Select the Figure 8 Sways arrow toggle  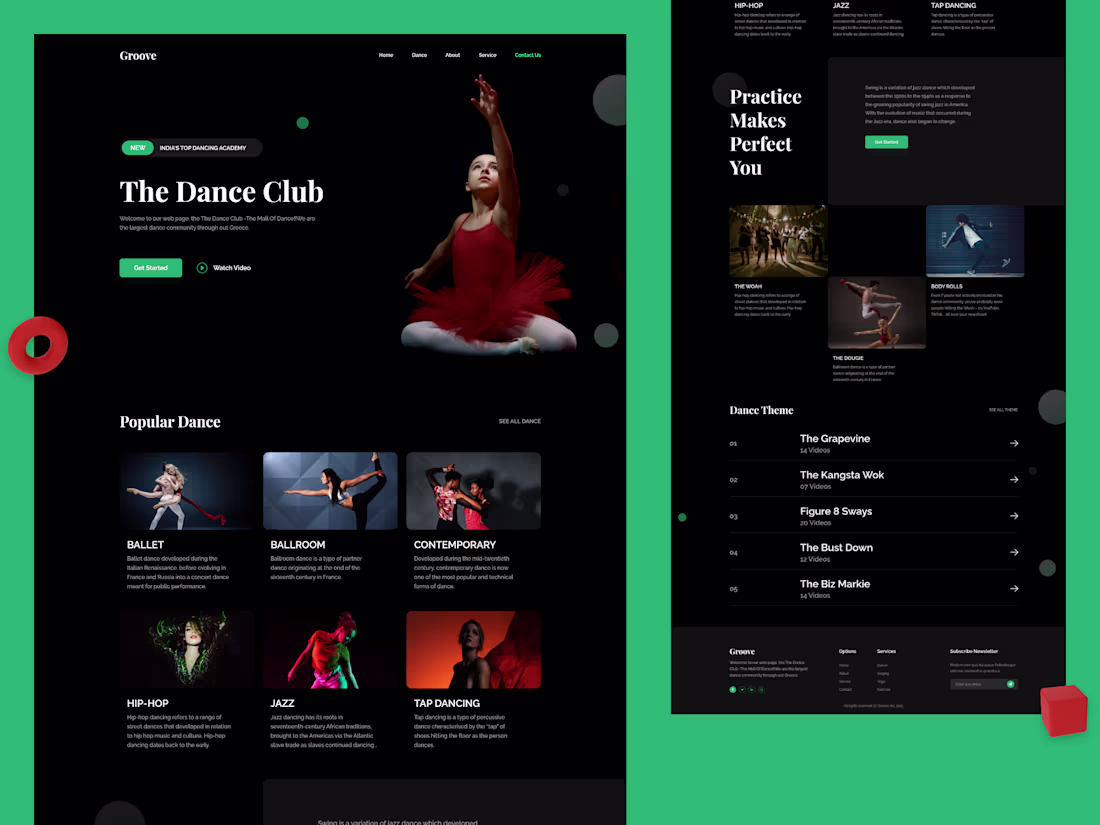[x=1014, y=515]
